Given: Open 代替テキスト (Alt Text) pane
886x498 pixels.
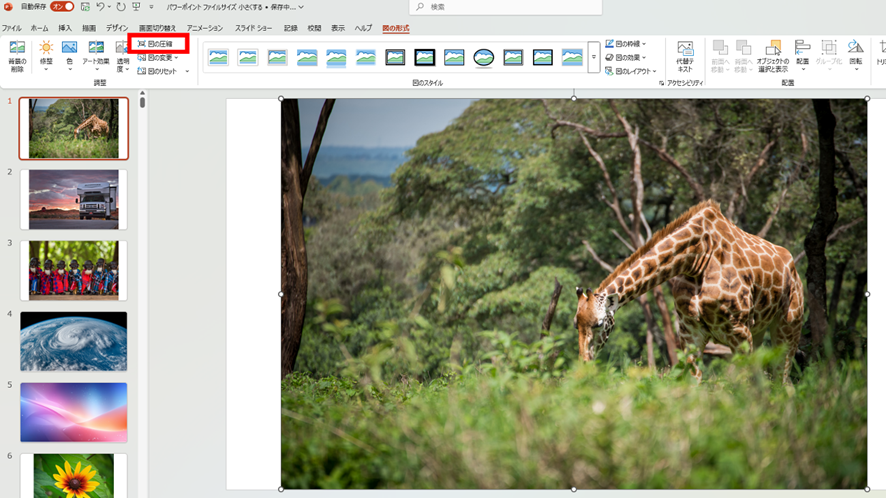Looking at the screenshot, I should (685, 56).
